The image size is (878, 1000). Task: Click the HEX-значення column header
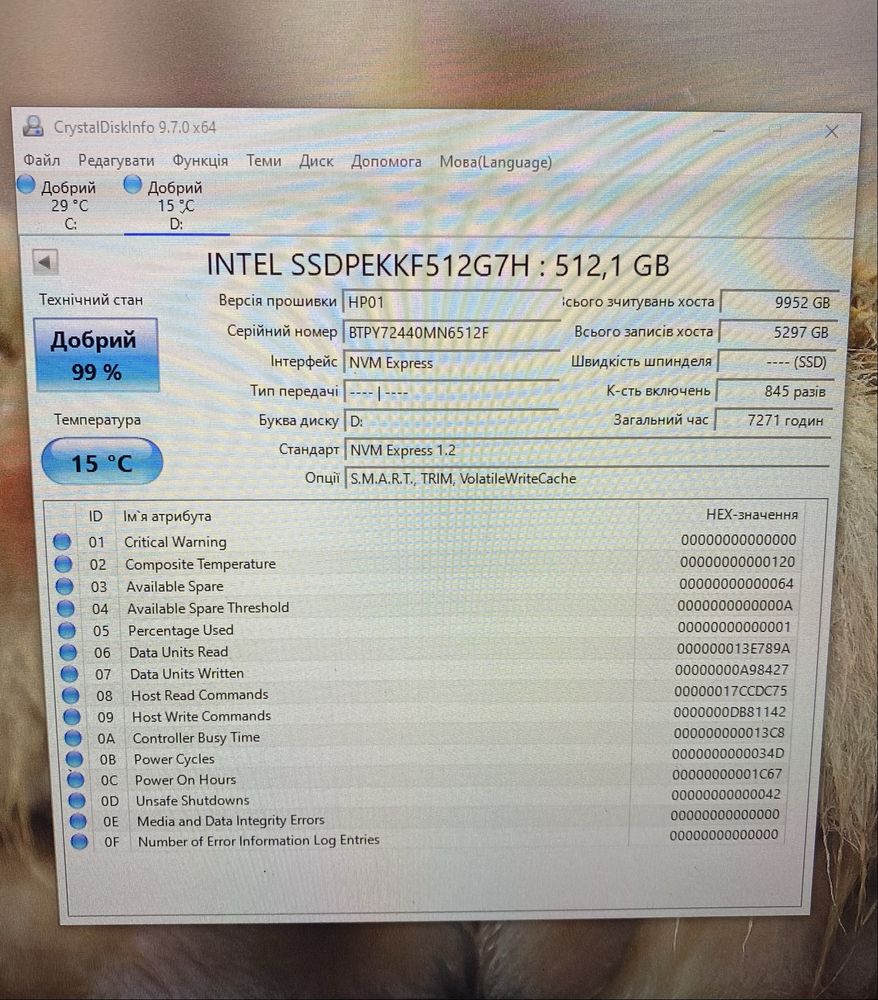click(752, 514)
